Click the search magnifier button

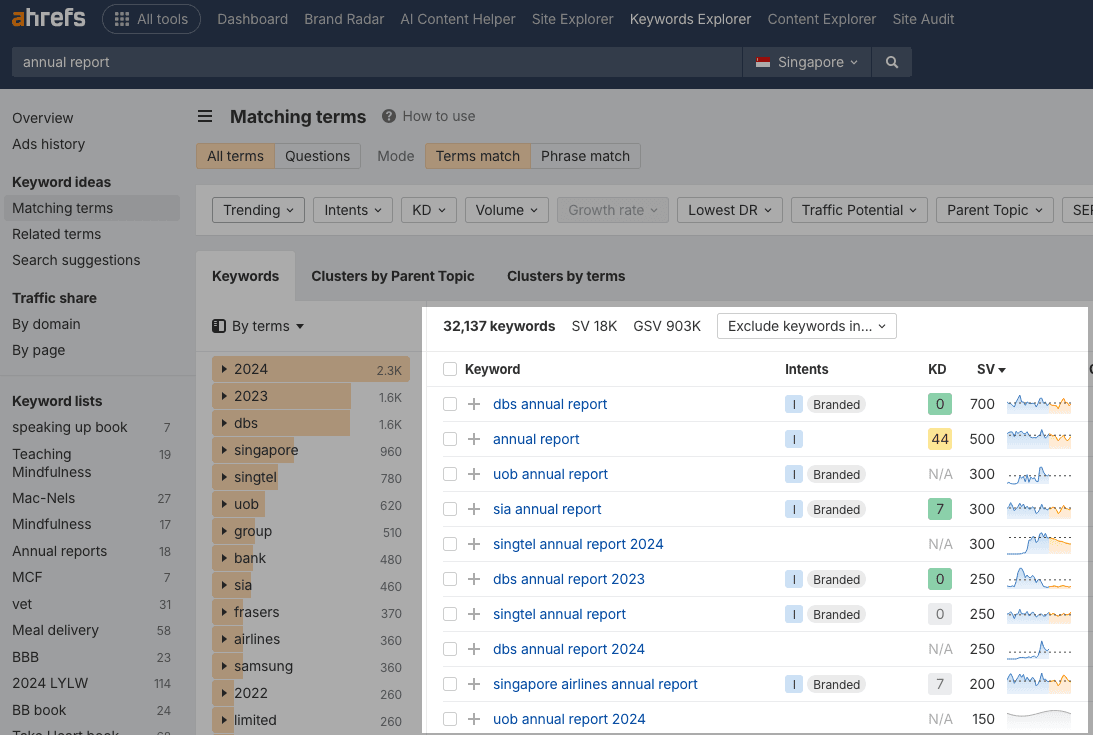[891, 62]
